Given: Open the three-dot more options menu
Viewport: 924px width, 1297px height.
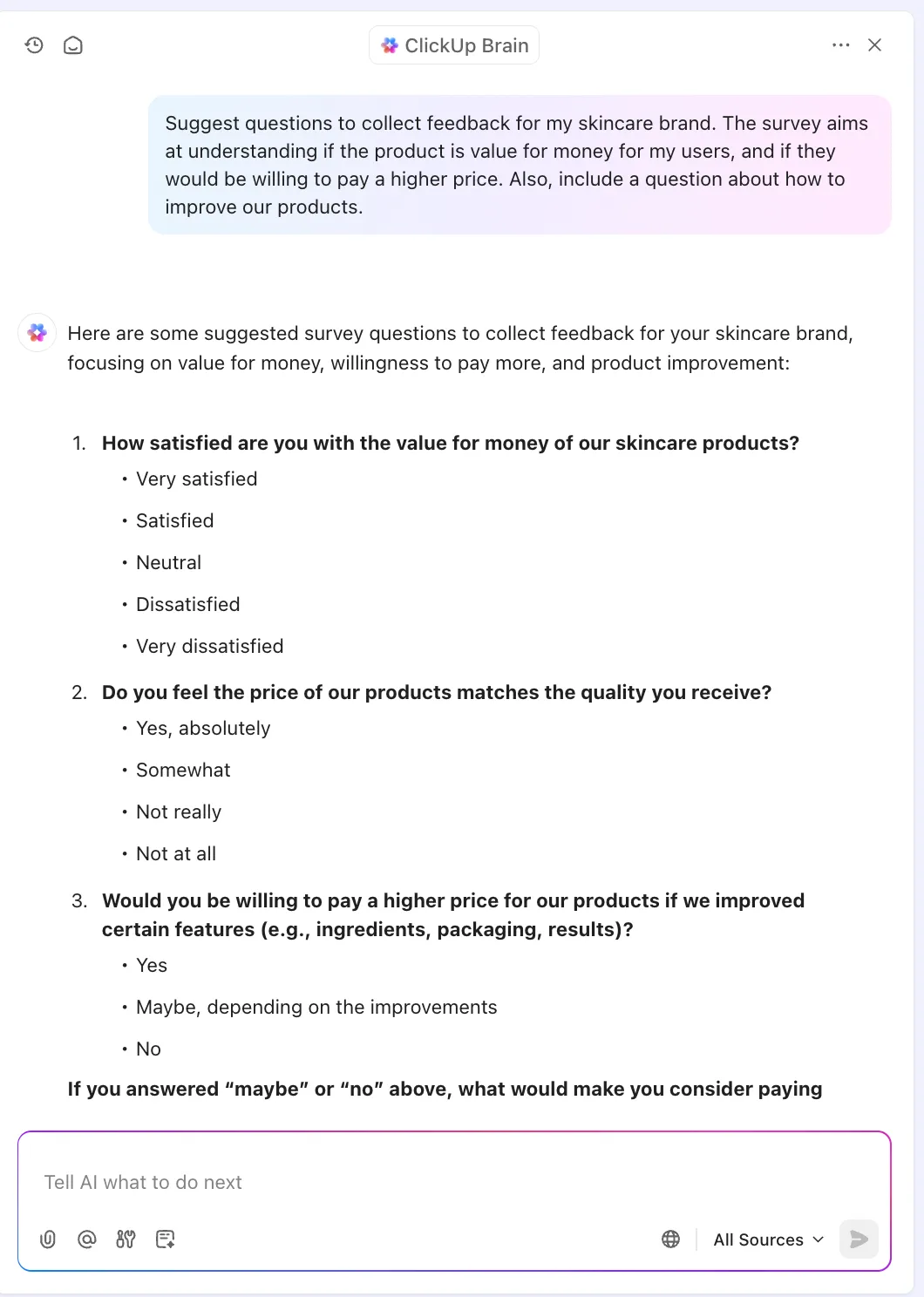Looking at the screenshot, I should [840, 45].
